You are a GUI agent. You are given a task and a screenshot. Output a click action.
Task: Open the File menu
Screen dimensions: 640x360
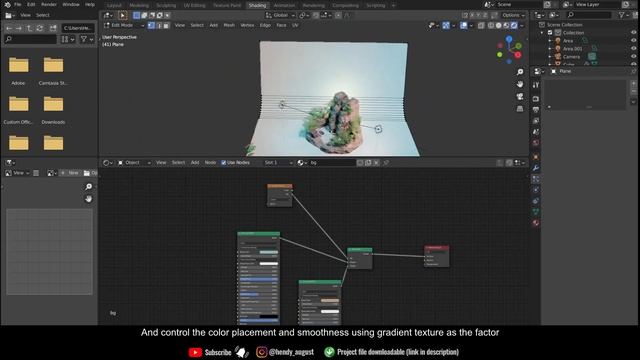18,4
